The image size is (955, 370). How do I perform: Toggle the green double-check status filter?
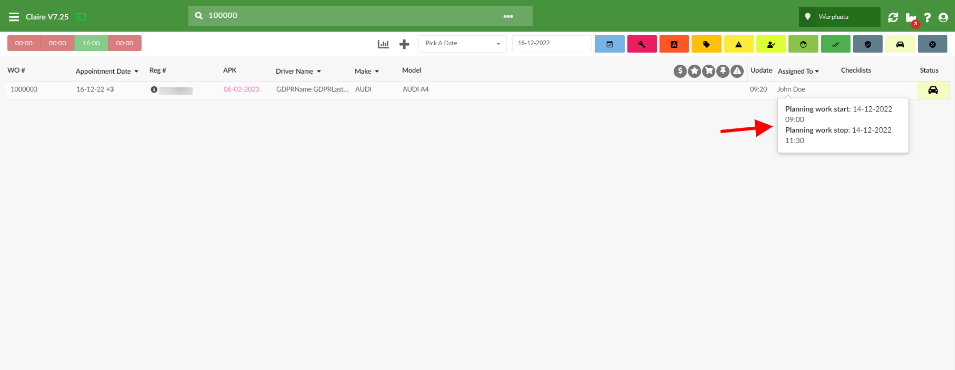836,44
